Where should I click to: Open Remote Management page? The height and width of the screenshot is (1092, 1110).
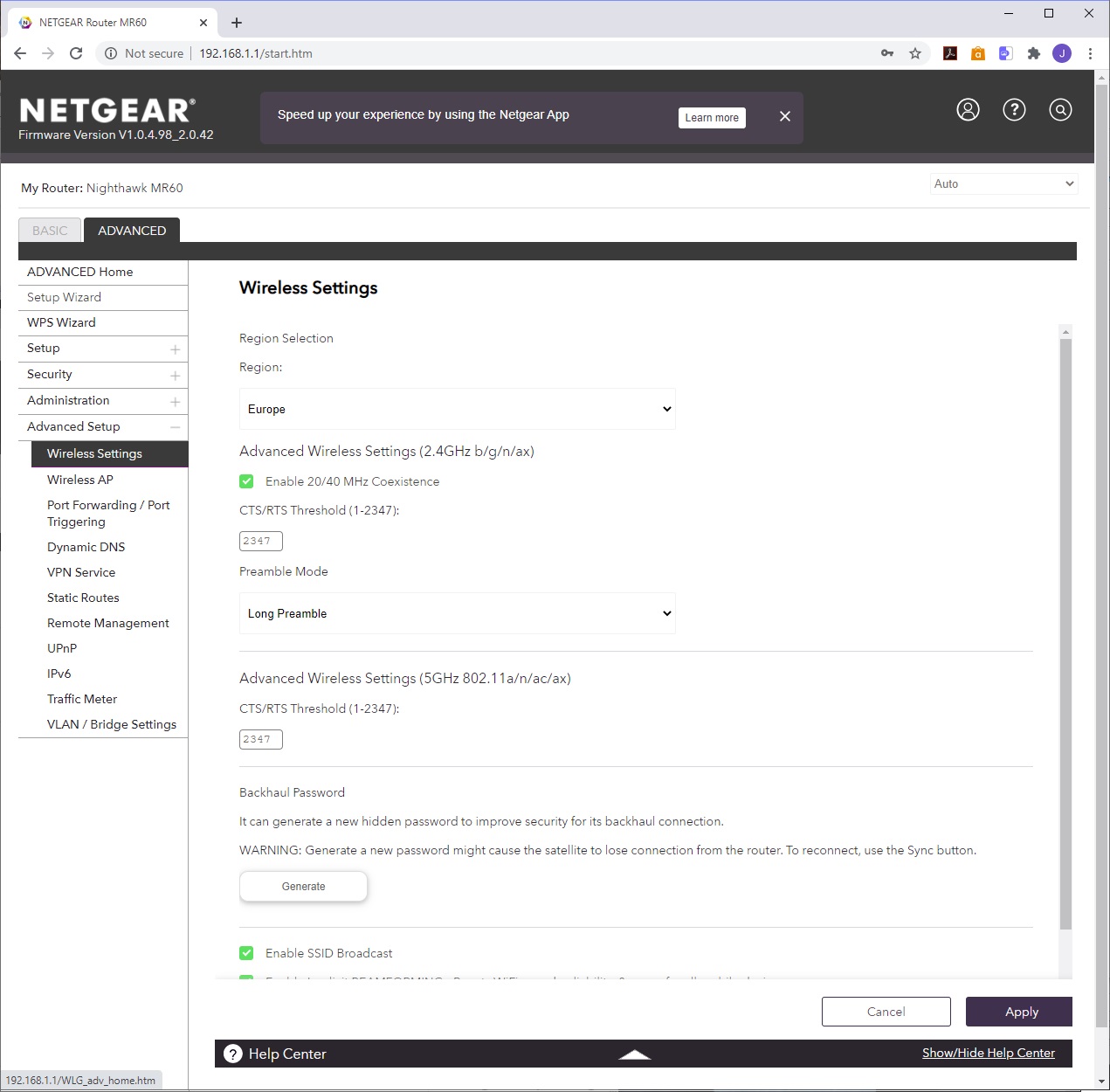coord(108,623)
